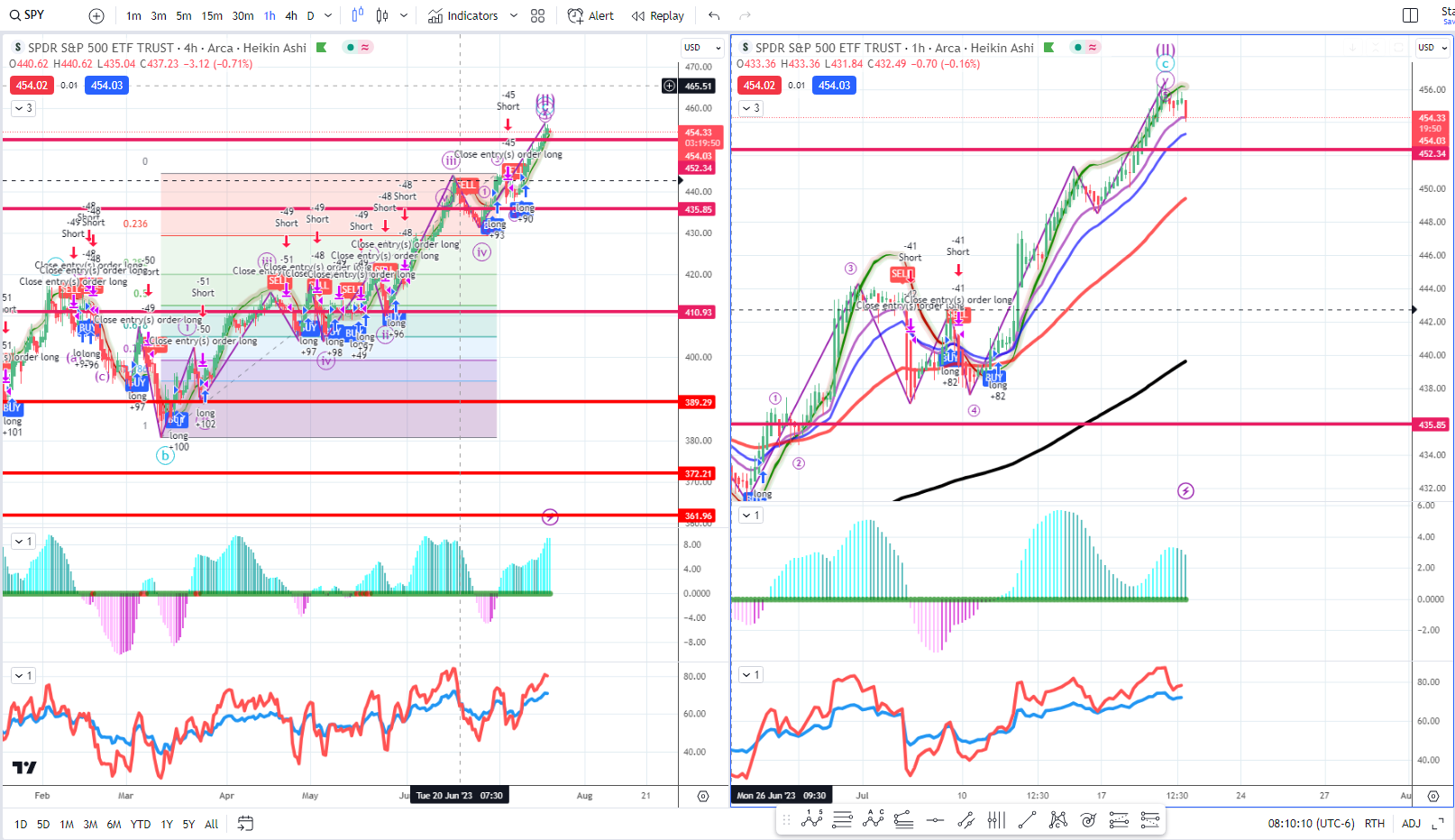
Task: Select the trend line tool
Action: pyautogui.click(x=1027, y=819)
